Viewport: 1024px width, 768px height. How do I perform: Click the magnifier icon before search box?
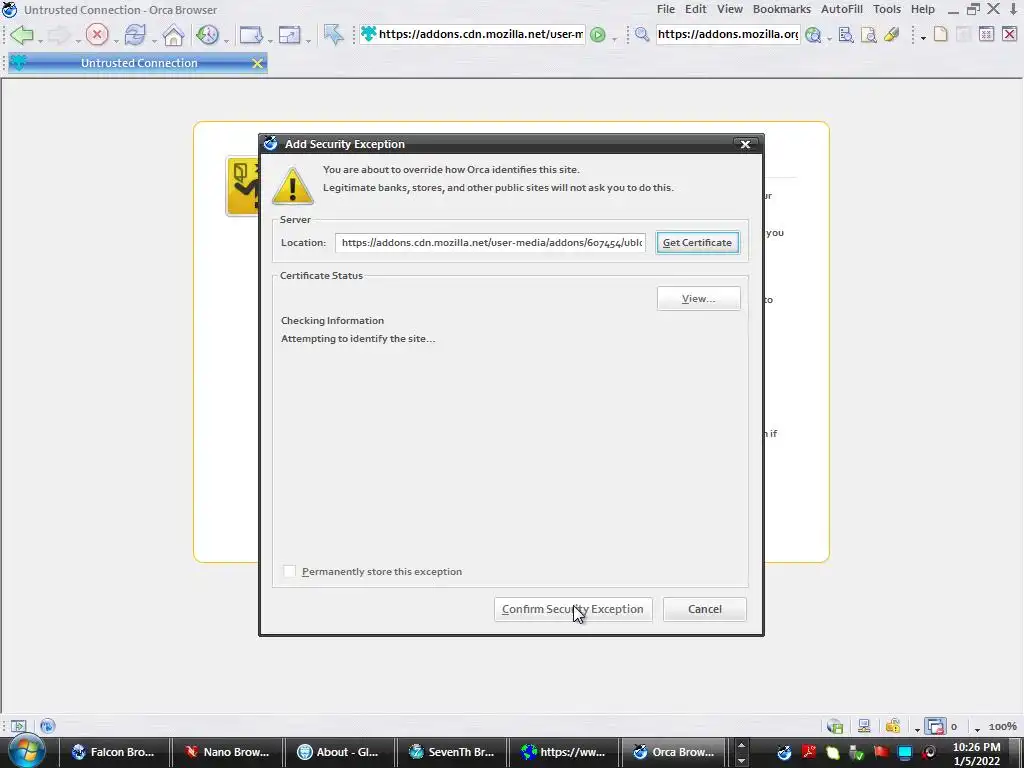point(642,35)
